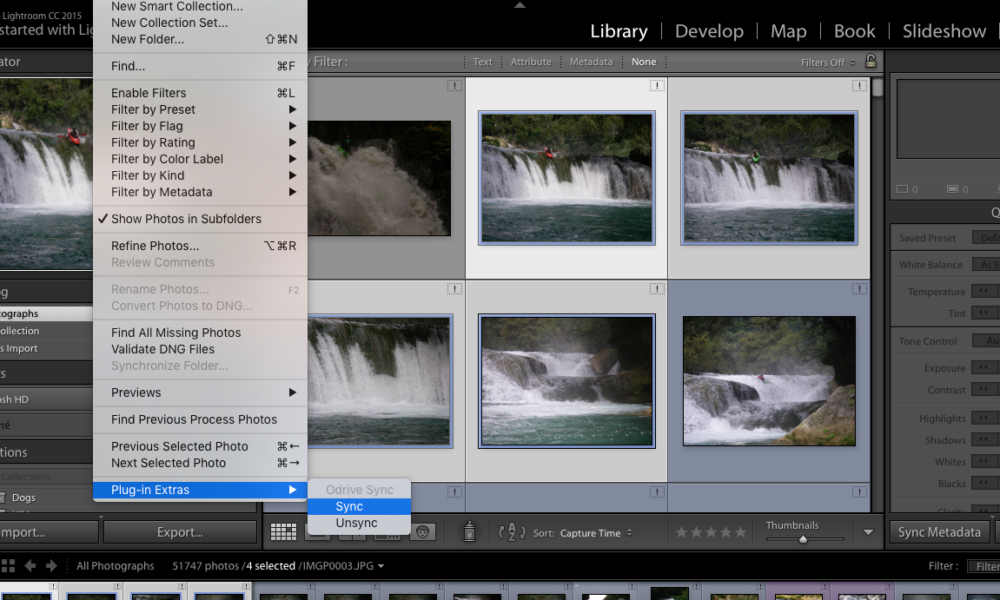This screenshot has width=1000, height=600.
Task: Click metadata badge on green-kayaker waterfall photo
Action: (859, 85)
